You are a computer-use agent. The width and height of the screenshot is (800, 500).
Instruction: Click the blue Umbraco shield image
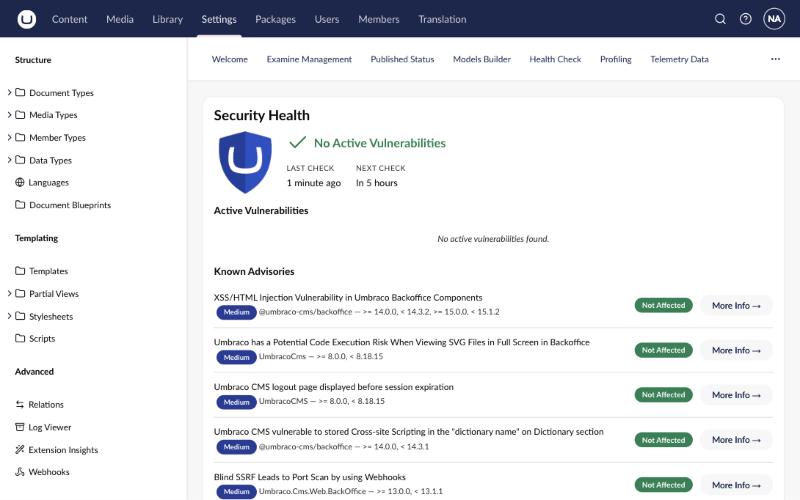pyautogui.click(x=245, y=162)
